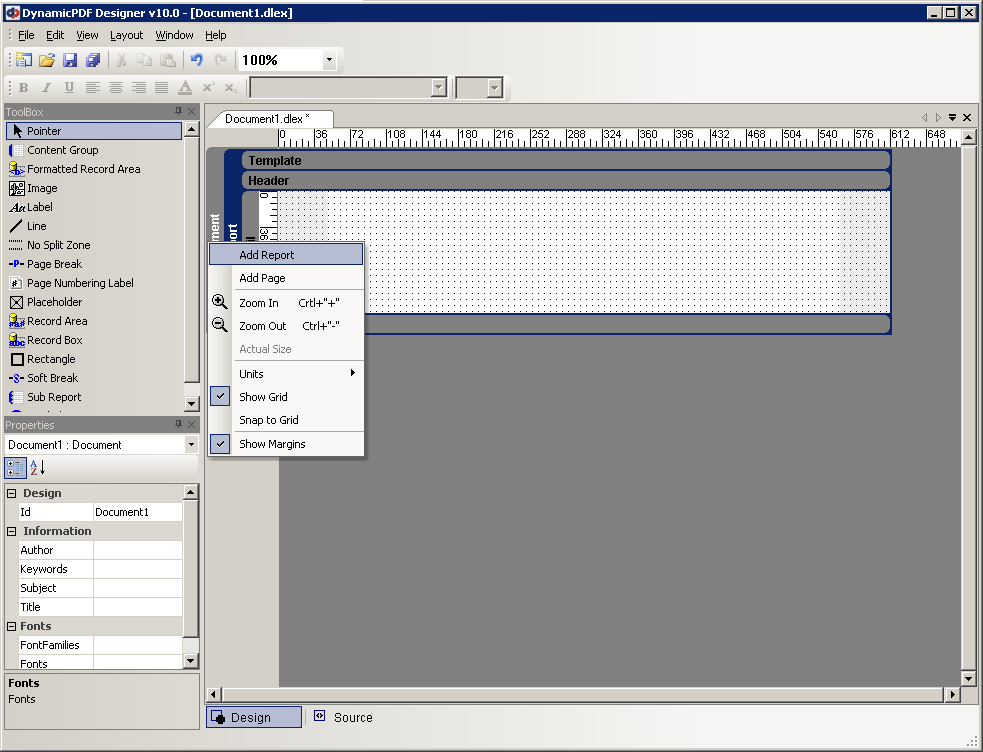Select the Record Box tool

click(x=94, y=340)
